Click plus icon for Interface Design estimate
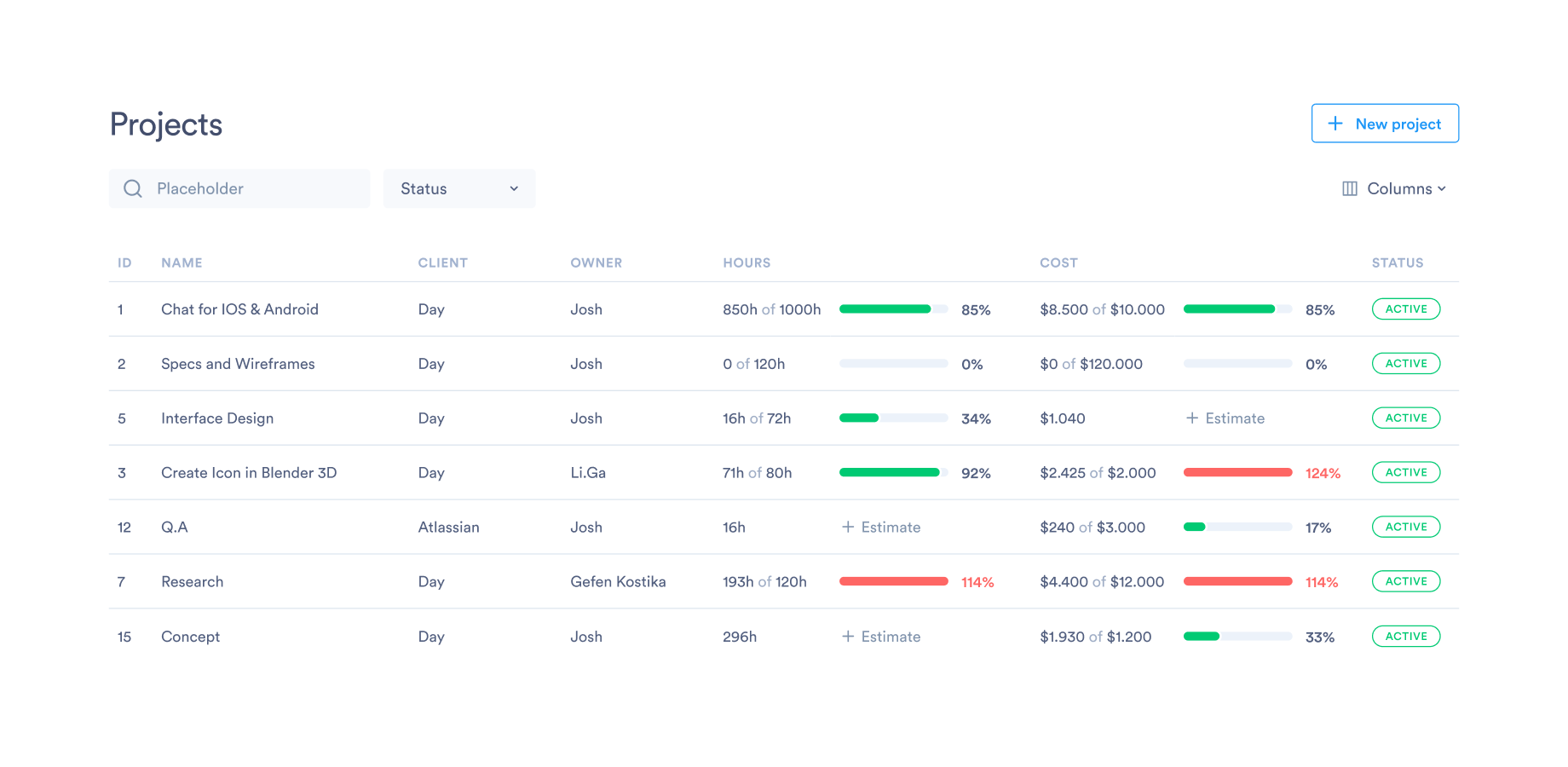The image size is (1568, 767). [1192, 418]
